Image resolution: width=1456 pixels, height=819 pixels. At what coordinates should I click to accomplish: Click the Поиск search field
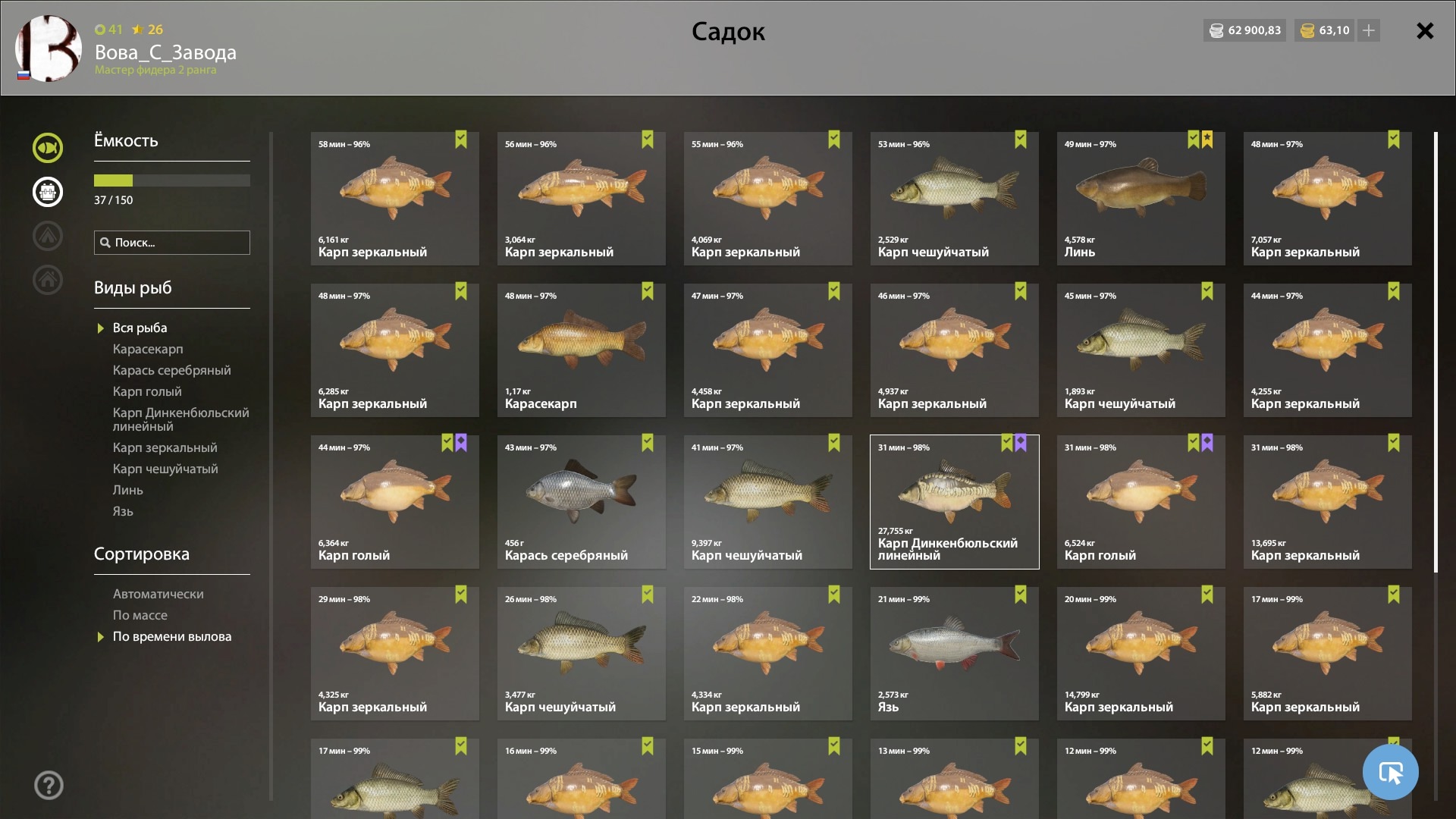(172, 243)
